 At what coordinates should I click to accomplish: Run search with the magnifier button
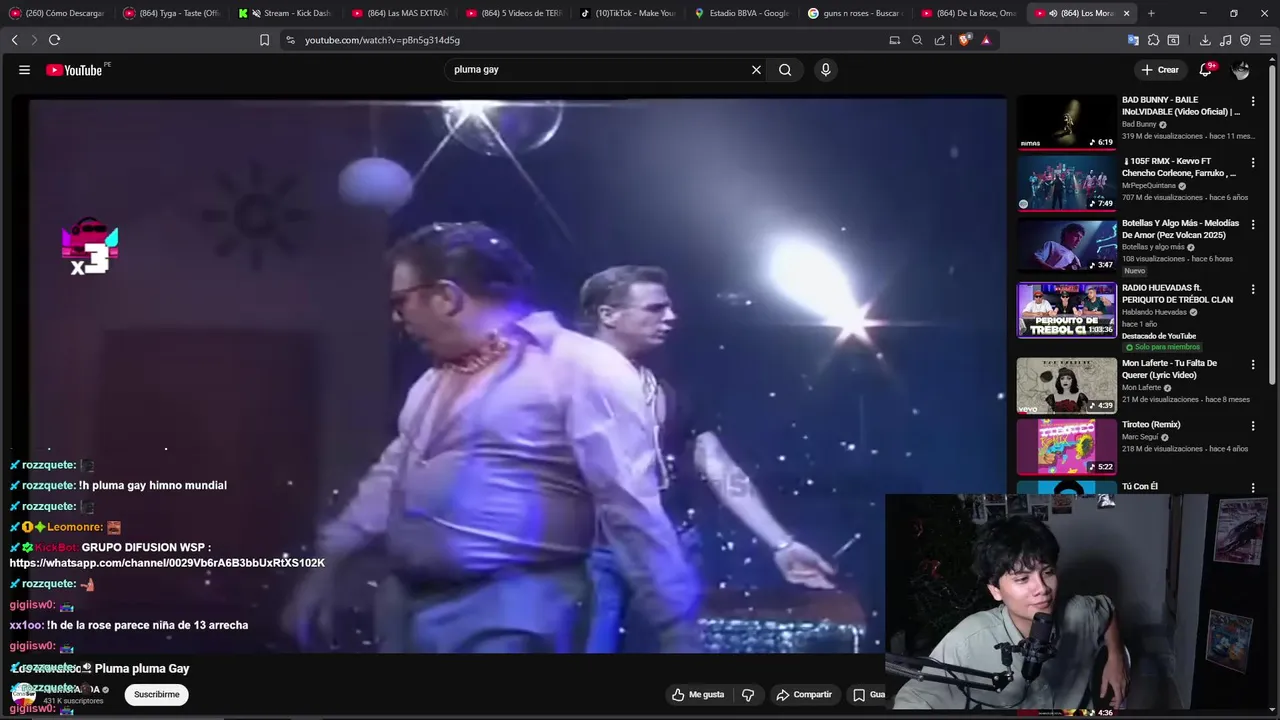(x=785, y=70)
